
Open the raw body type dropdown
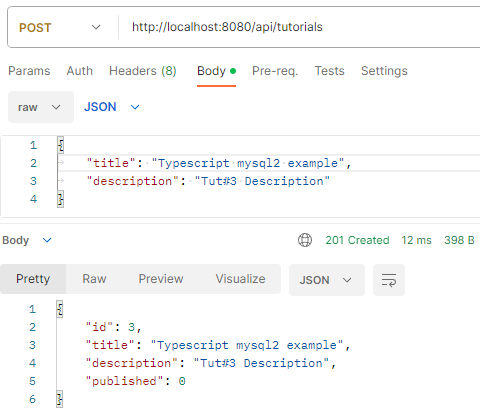click(41, 107)
